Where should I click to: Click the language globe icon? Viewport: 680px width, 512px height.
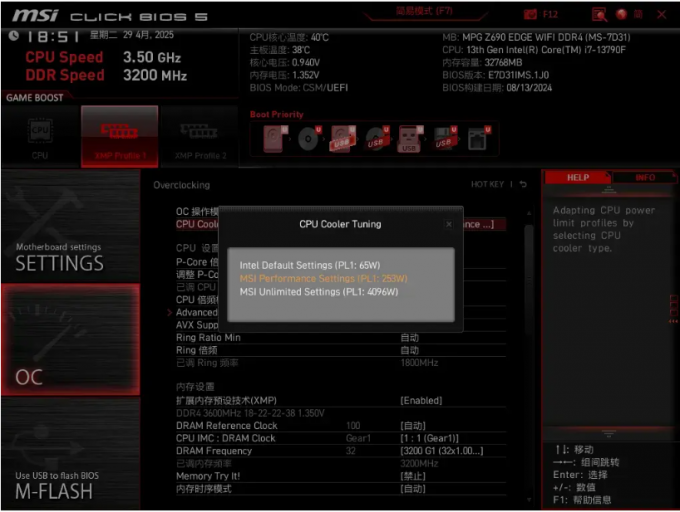point(621,15)
